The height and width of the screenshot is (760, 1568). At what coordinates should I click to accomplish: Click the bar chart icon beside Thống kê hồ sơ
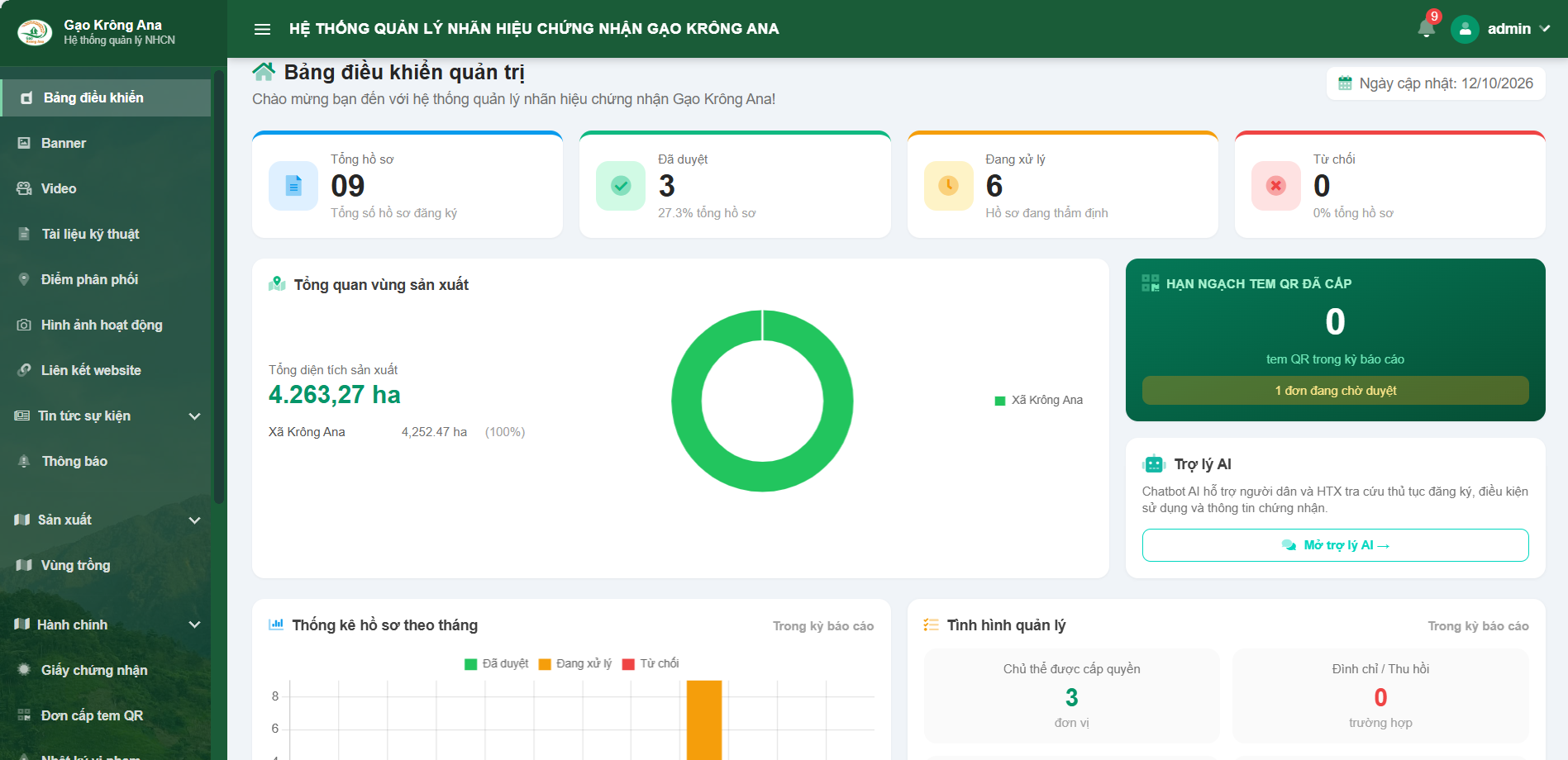(276, 625)
